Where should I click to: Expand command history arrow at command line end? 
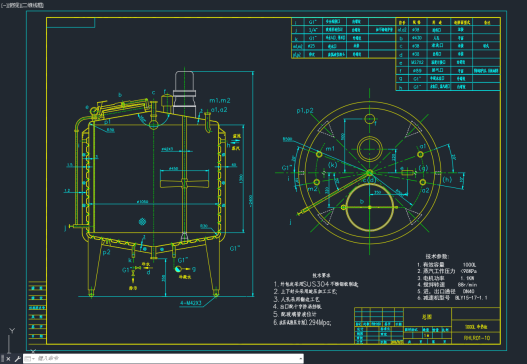[300, 359]
